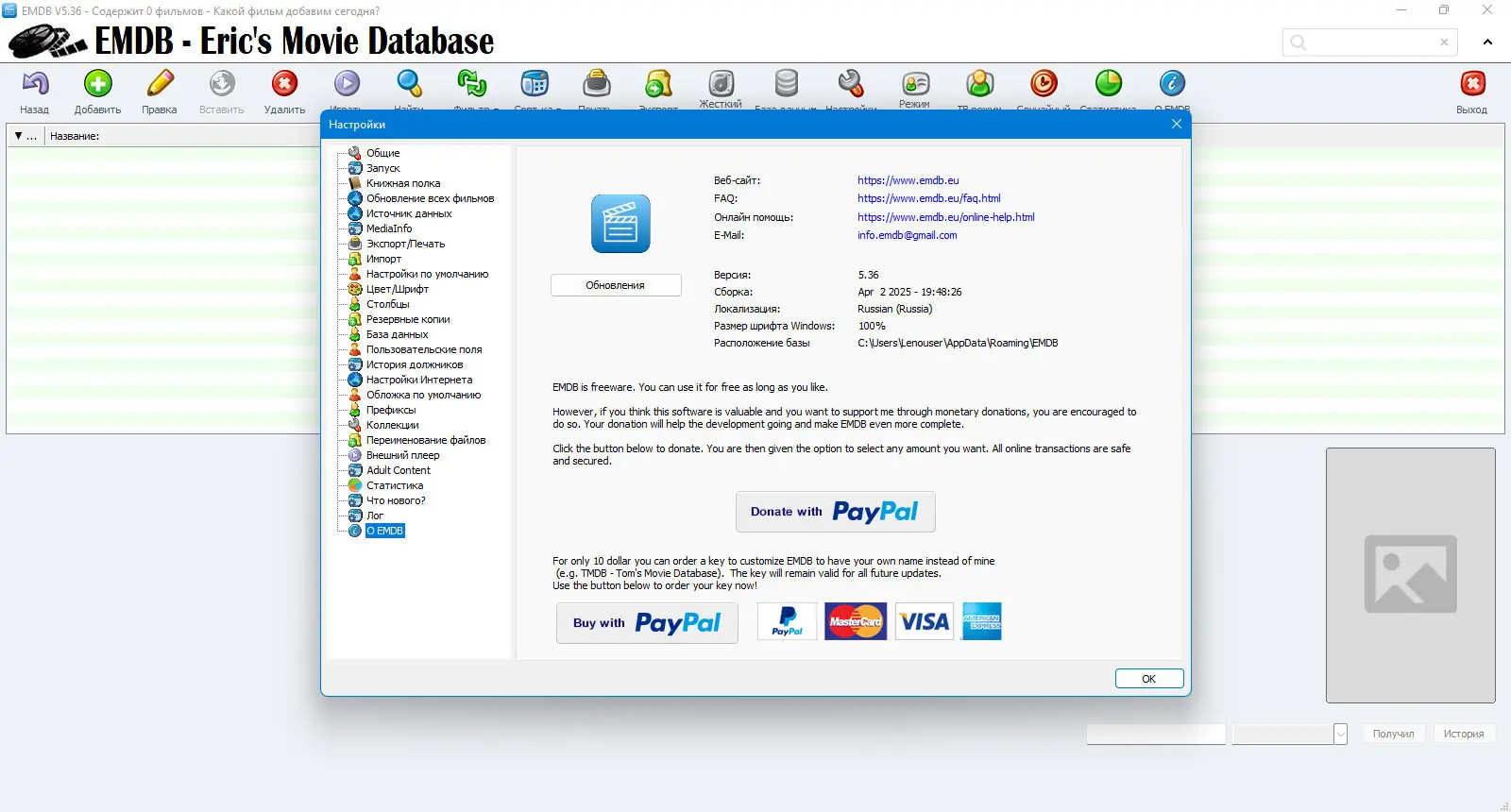Open the FAQ link faq.html
Image resolution: width=1511 pixels, height=812 pixels.
click(x=928, y=198)
